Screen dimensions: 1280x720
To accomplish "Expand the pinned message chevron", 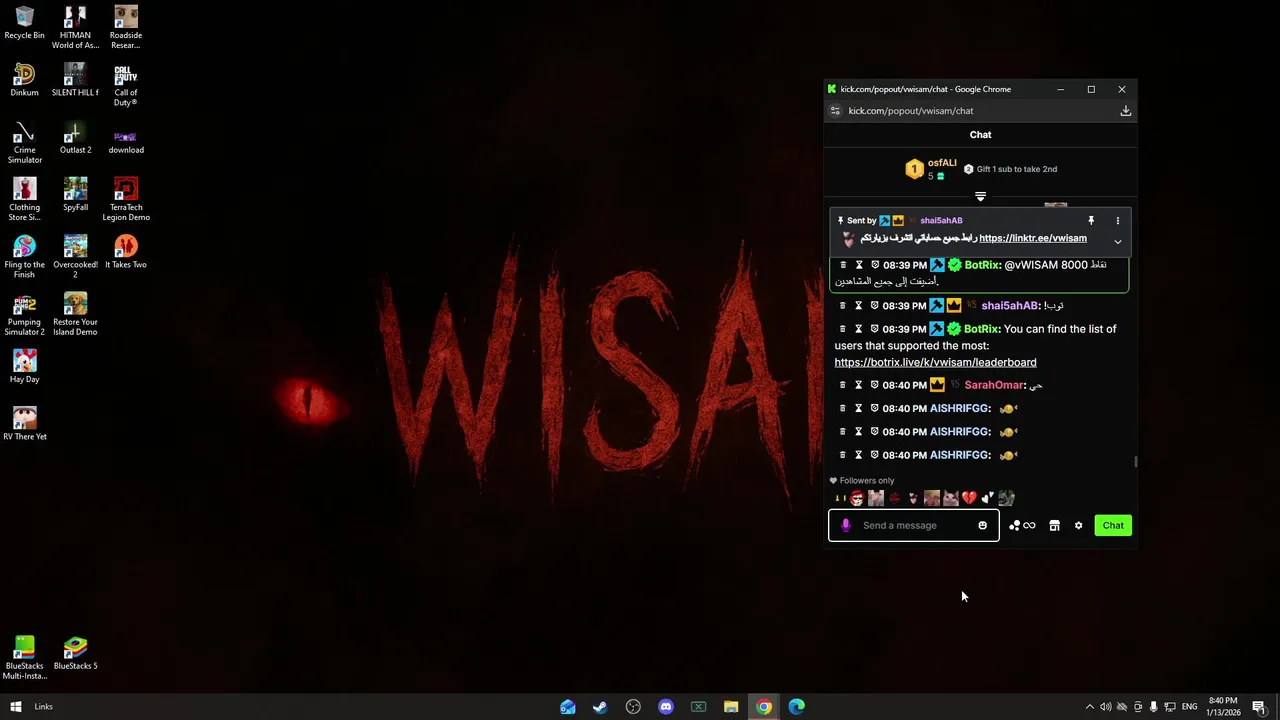I will pyautogui.click(x=1118, y=242).
